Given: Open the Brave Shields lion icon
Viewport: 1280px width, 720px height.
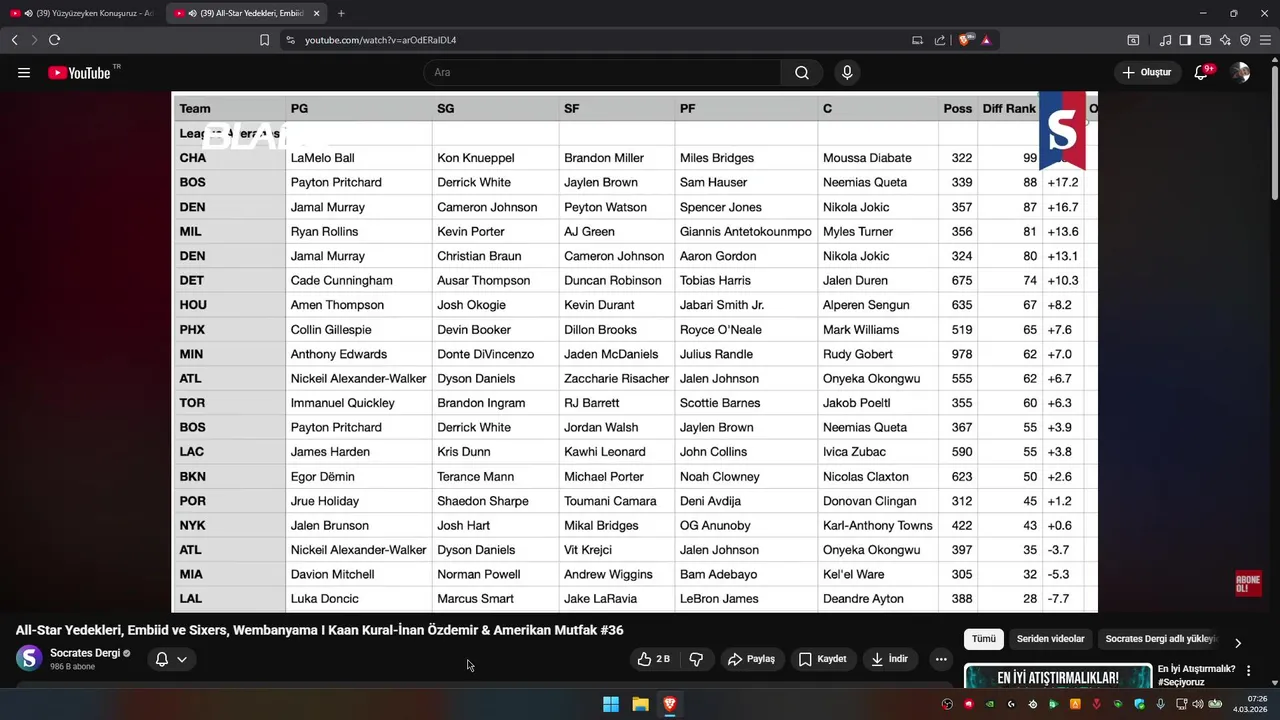Looking at the screenshot, I should click(965, 40).
